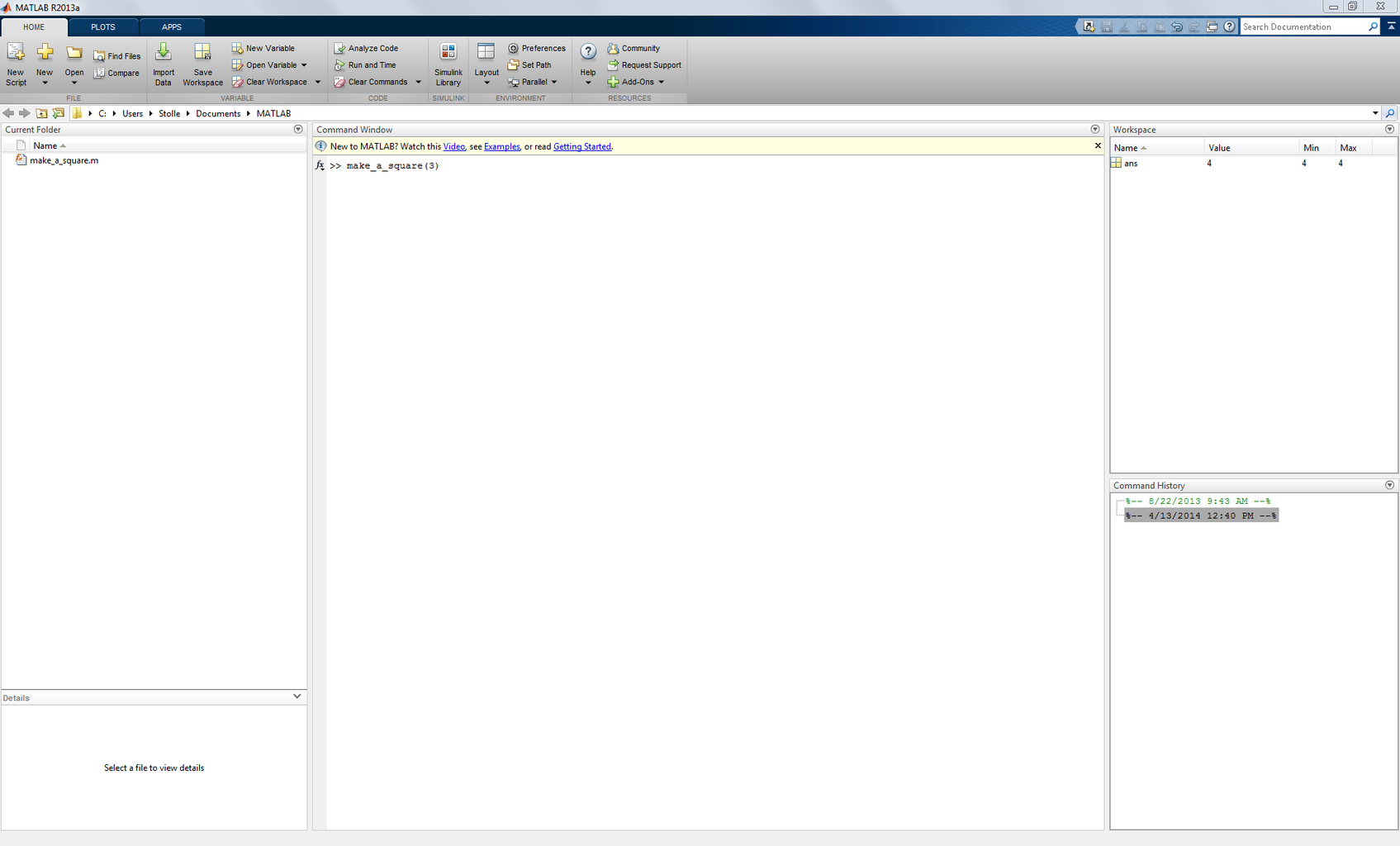Search the current folder with the magnifier icon
1400x846 pixels.
tap(1390, 113)
